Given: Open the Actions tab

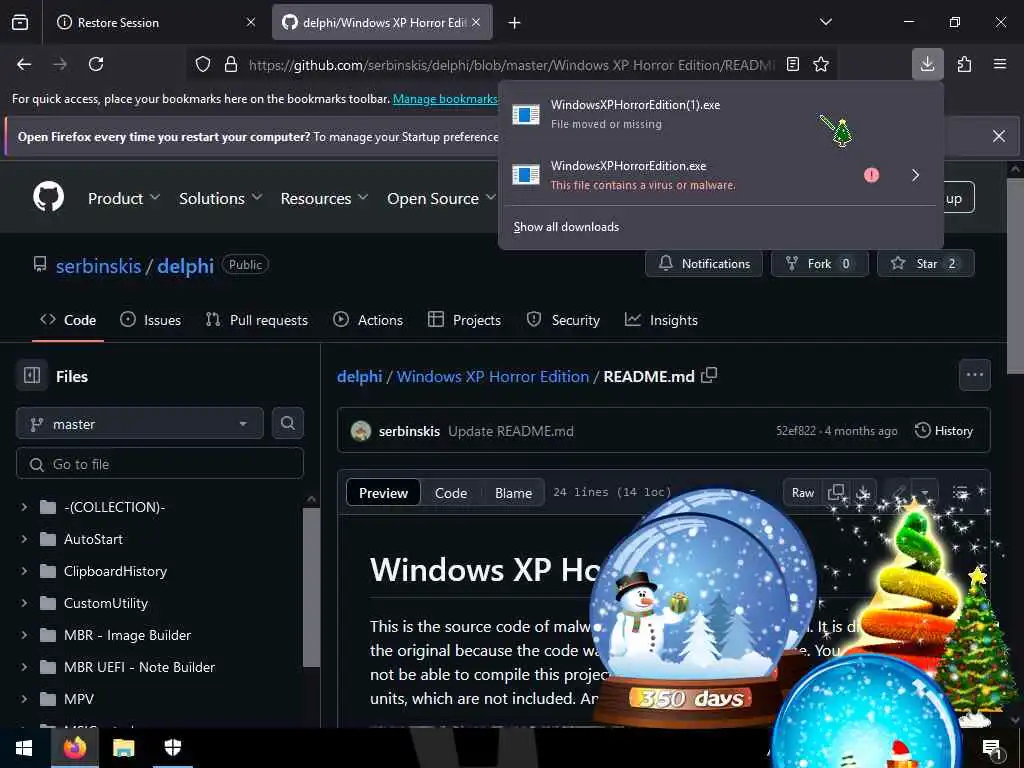Looking at the screenshot, I should [x=368, y=320].
